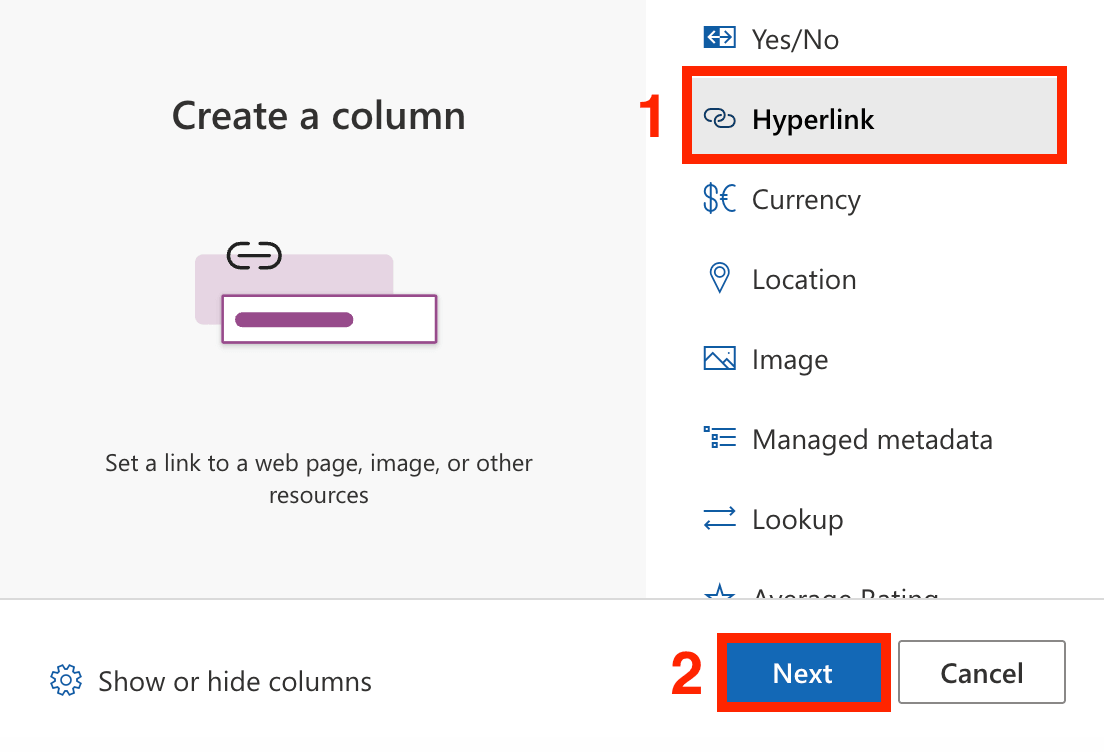Select the Lookup column type
Viewport: 1104px width, 752px height.
click(x=874, y=520)
